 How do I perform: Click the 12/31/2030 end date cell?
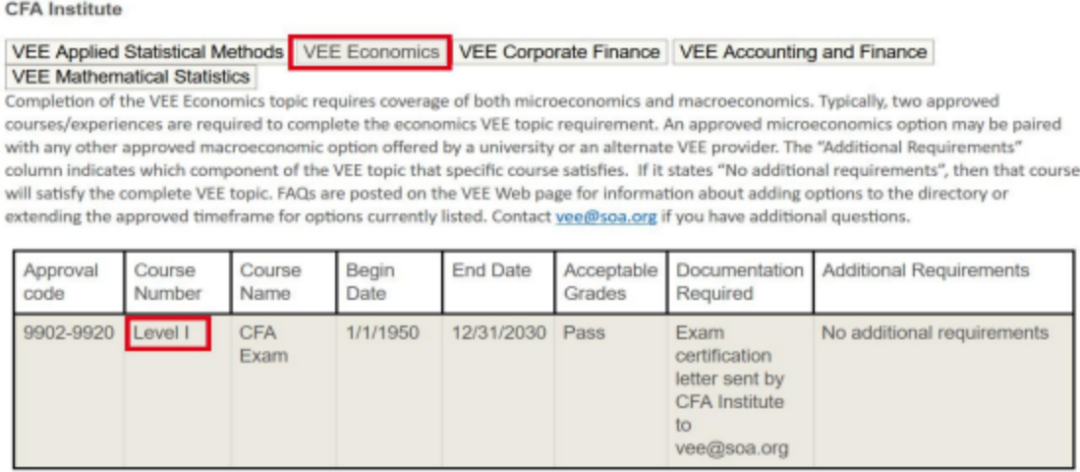pos(498,391)
